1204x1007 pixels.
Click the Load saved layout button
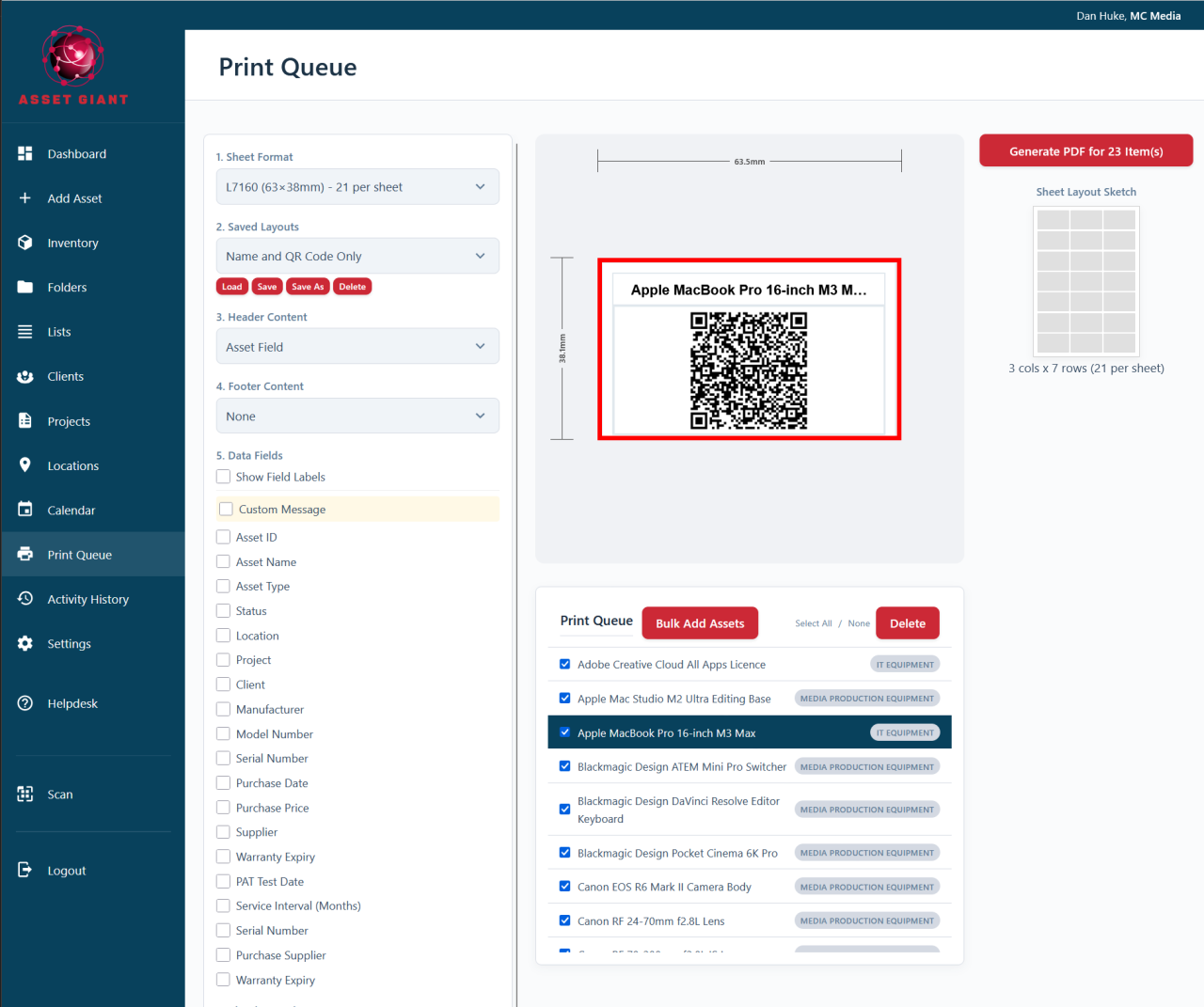tap(232, 287)
